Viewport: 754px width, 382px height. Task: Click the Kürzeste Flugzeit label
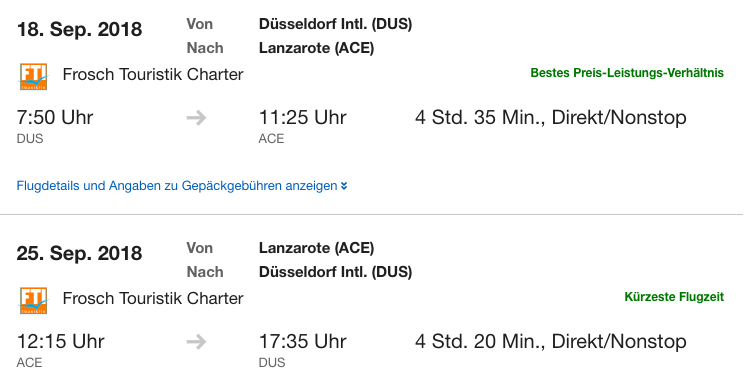[x=674, y=297]
